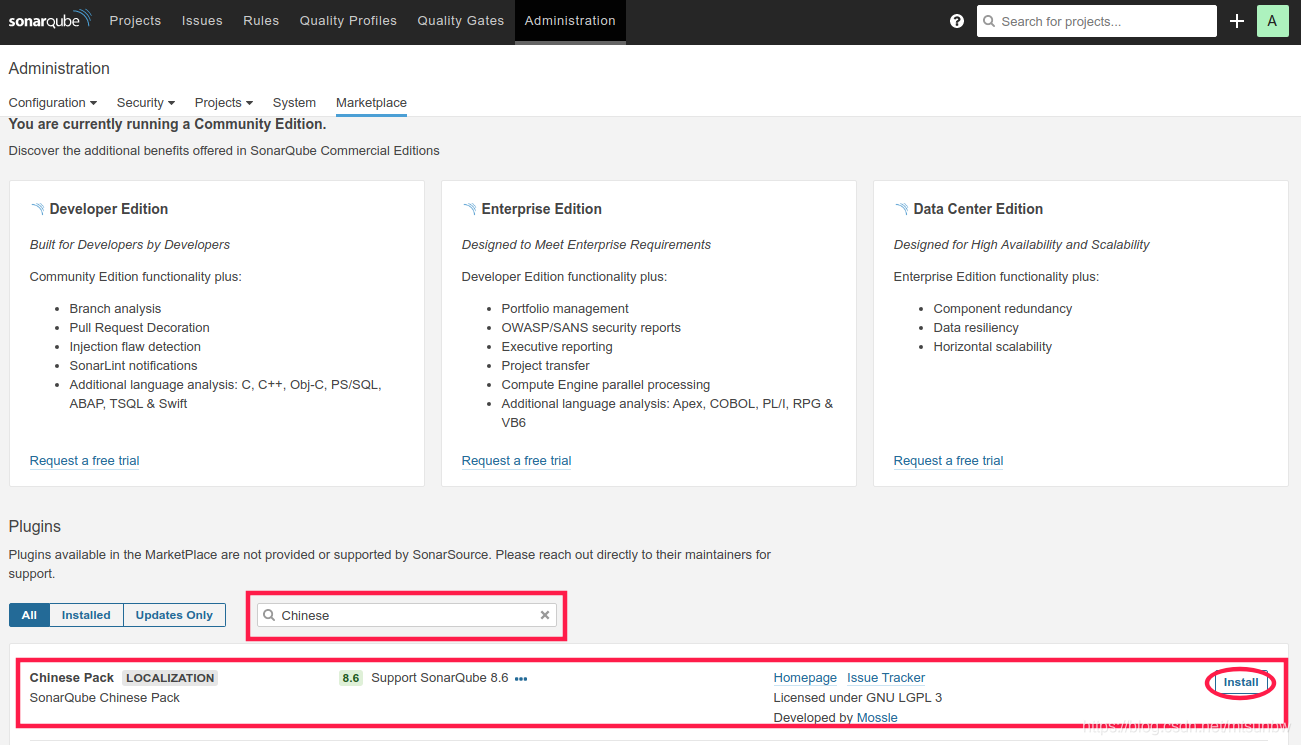Viewport: 1301px width, 745px height.
Task: Click SonarQube Chinese Pack description text
Action: coord(105,698)
